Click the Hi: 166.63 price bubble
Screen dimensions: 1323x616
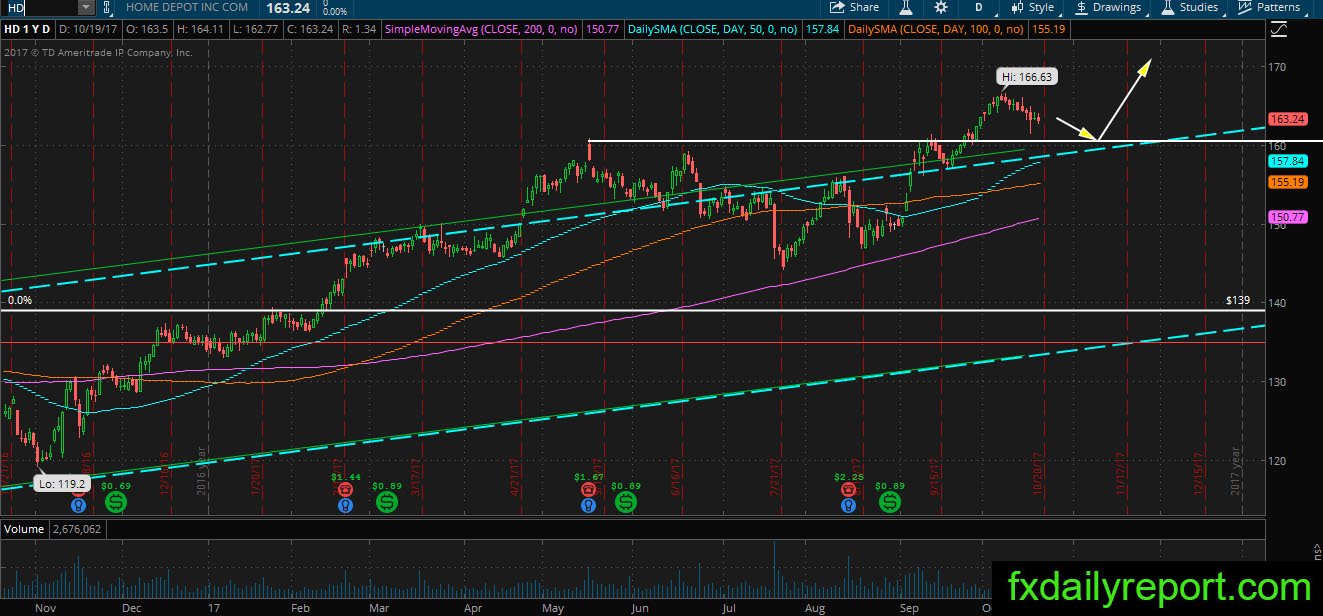(x=1027, y=76)
